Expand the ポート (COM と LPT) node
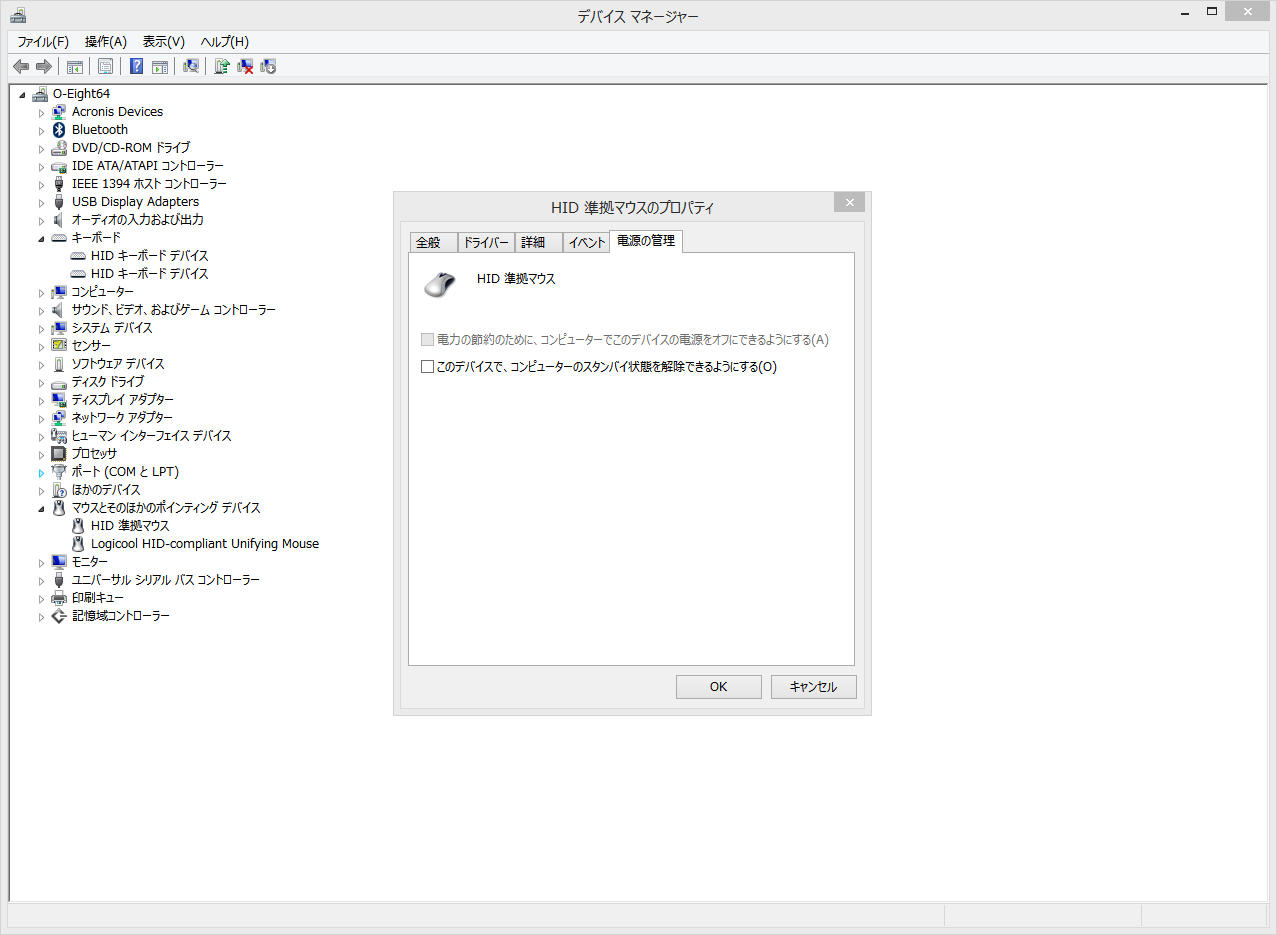The image size is (1277, 935). pyautogui.click(x=41, y=472)
